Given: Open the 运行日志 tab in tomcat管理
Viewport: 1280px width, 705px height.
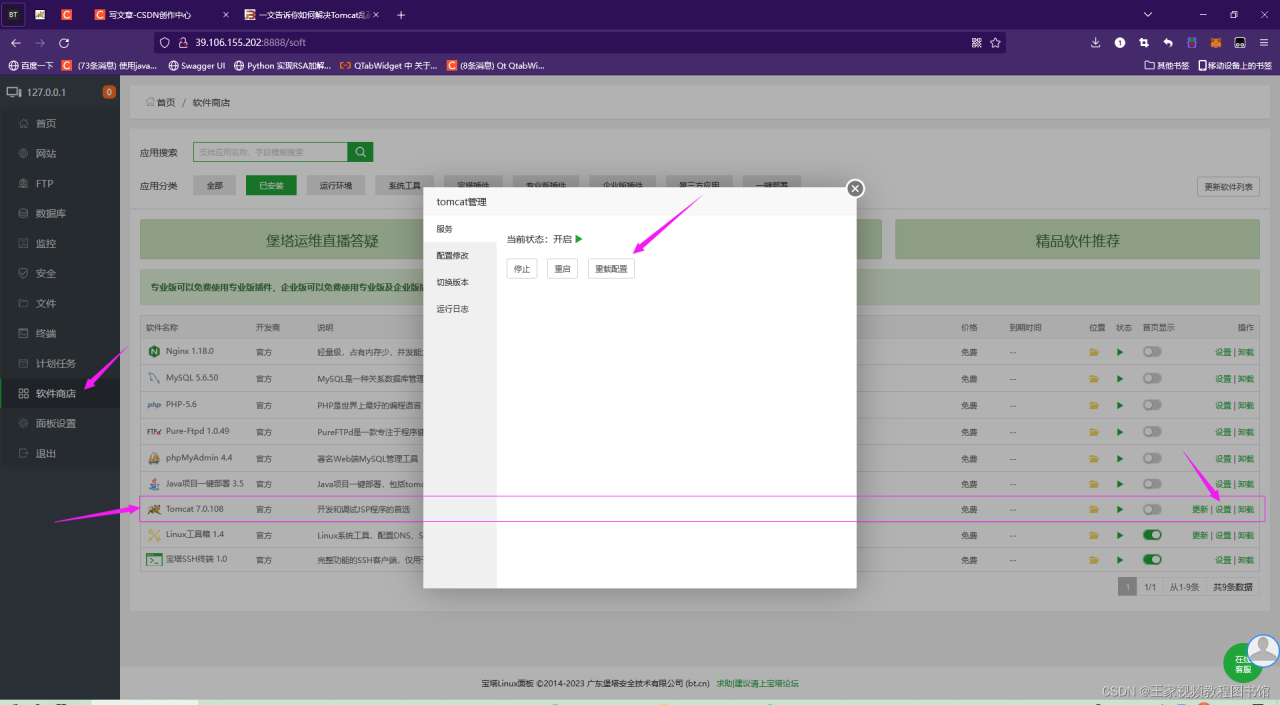Looking at the screenshot, I should [x=452, y=308].
